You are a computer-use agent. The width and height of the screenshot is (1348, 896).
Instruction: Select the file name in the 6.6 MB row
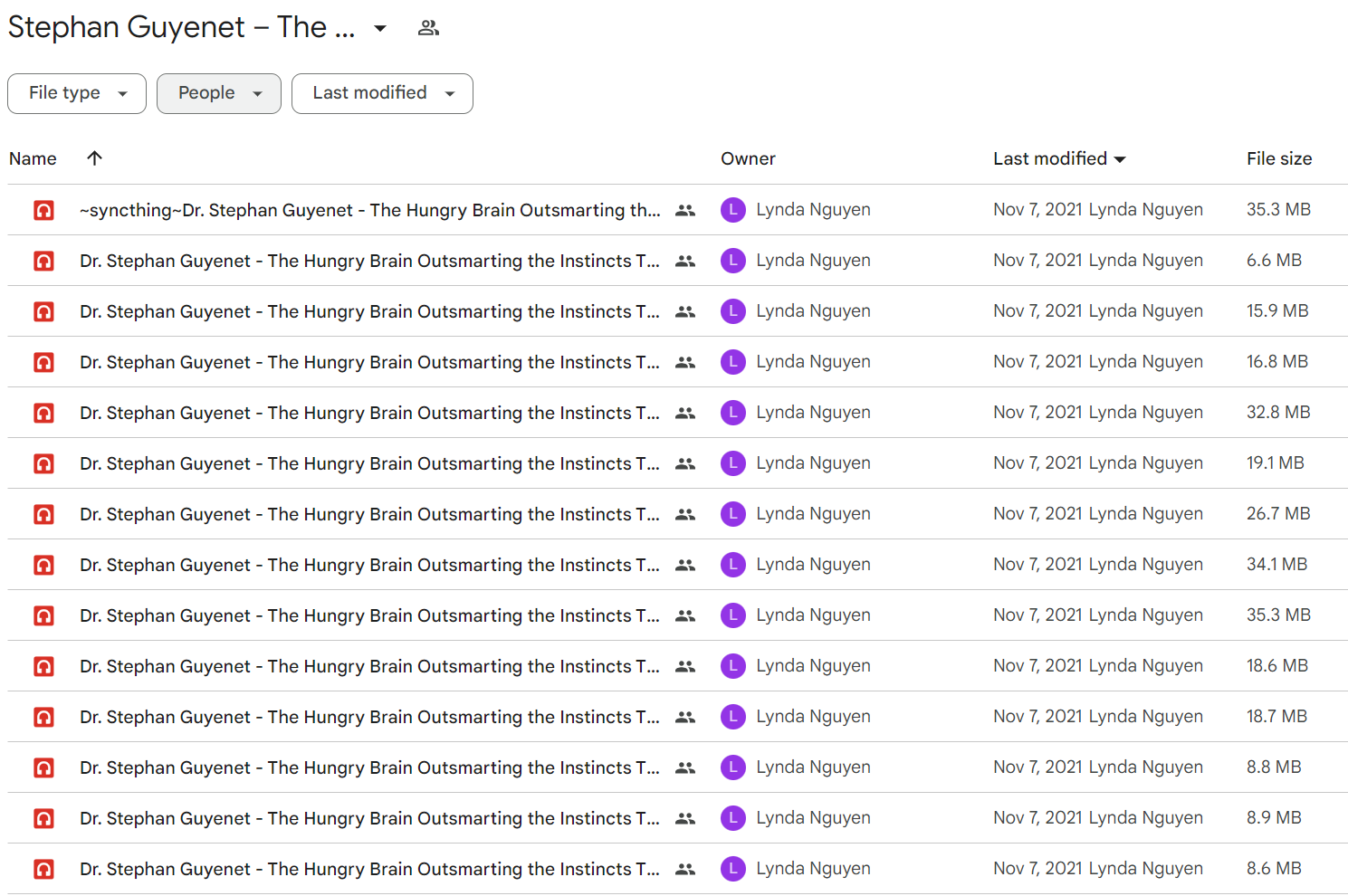coord(370,261)
